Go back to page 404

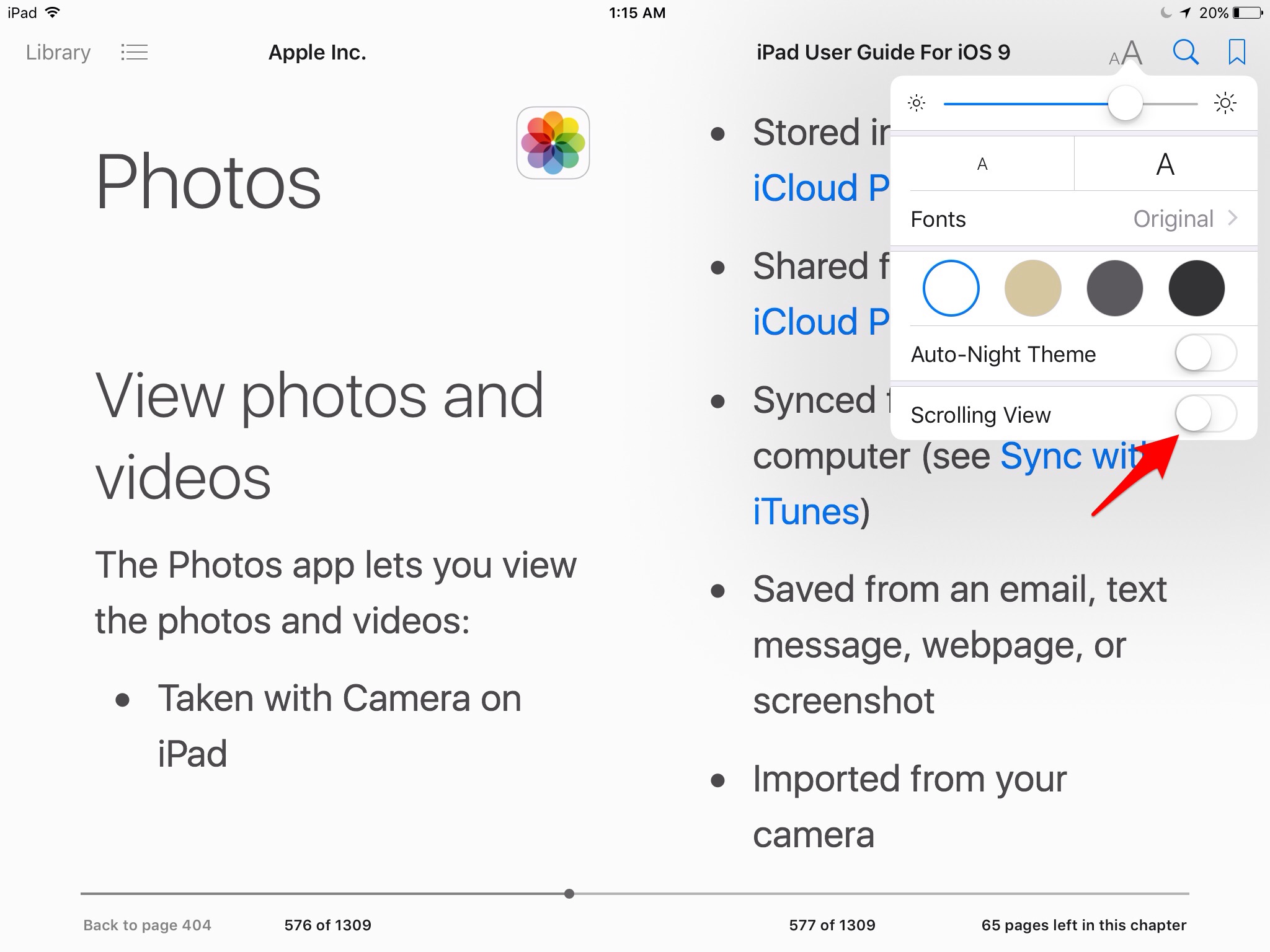(146, 925)
